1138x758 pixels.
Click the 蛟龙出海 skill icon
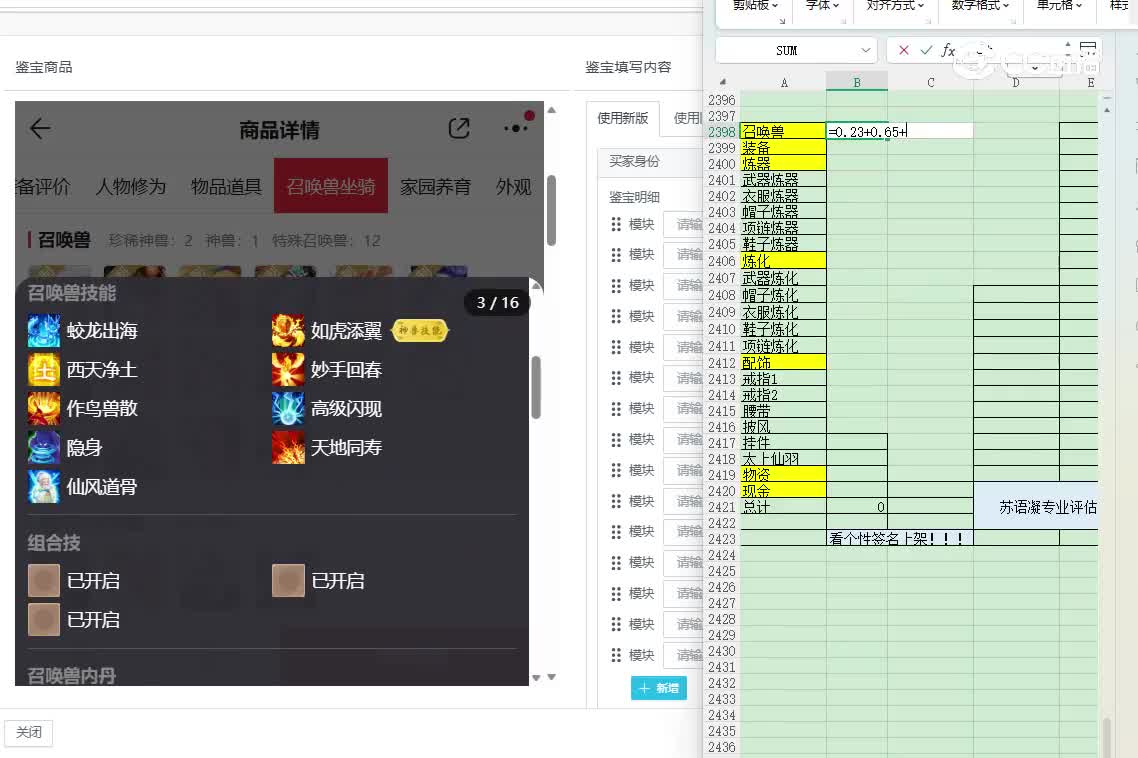coord(44,331)
